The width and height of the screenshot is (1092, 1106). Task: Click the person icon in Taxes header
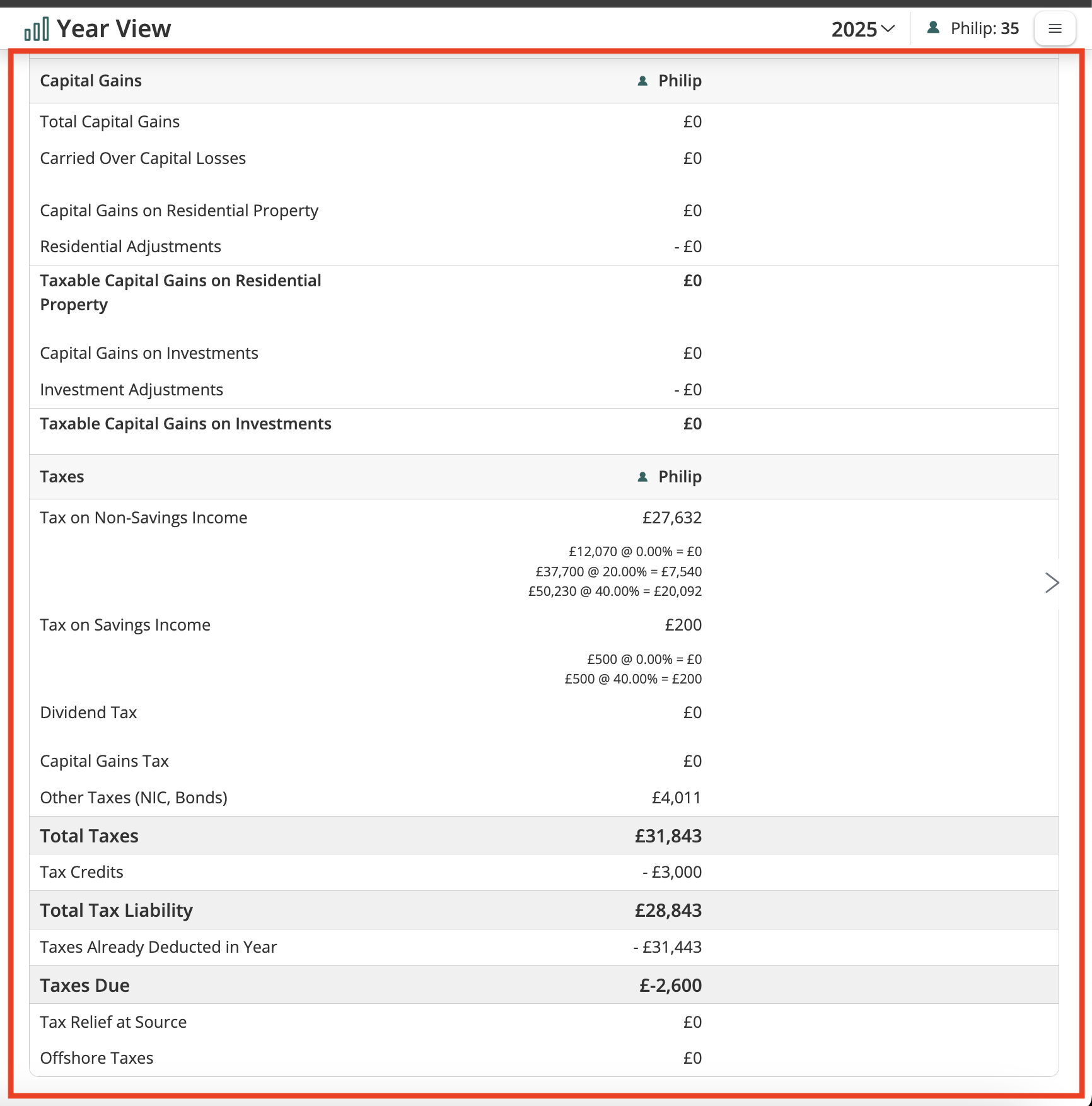(x=642, y=477)
